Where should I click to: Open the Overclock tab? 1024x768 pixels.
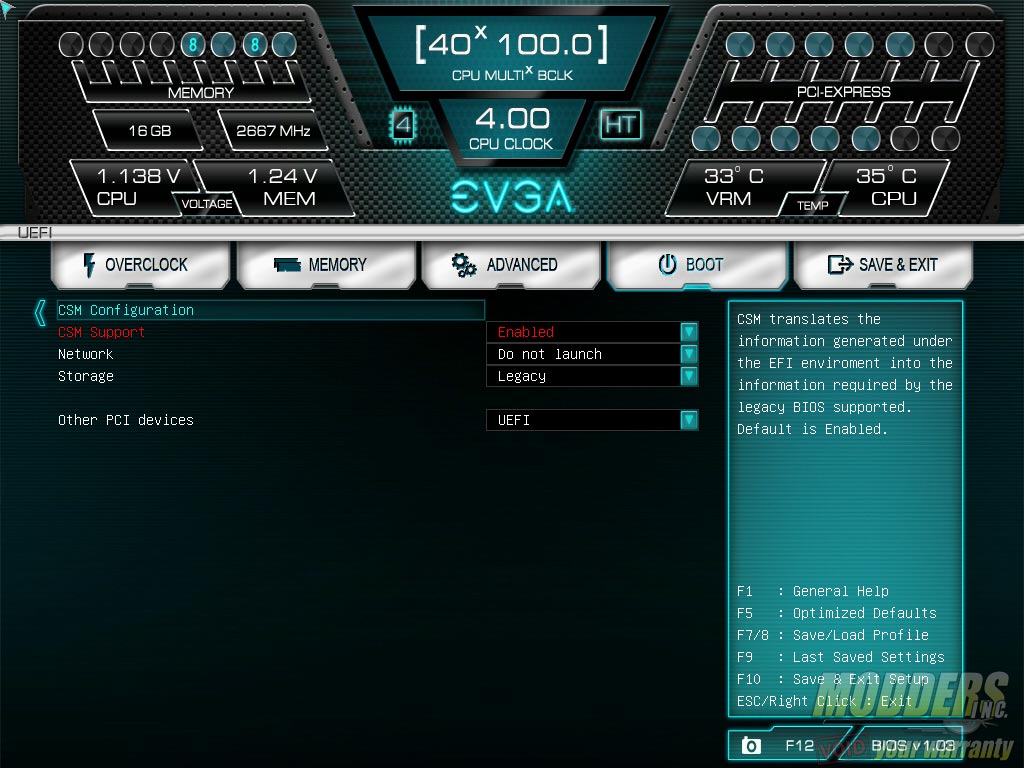click(x=140, y=265)
